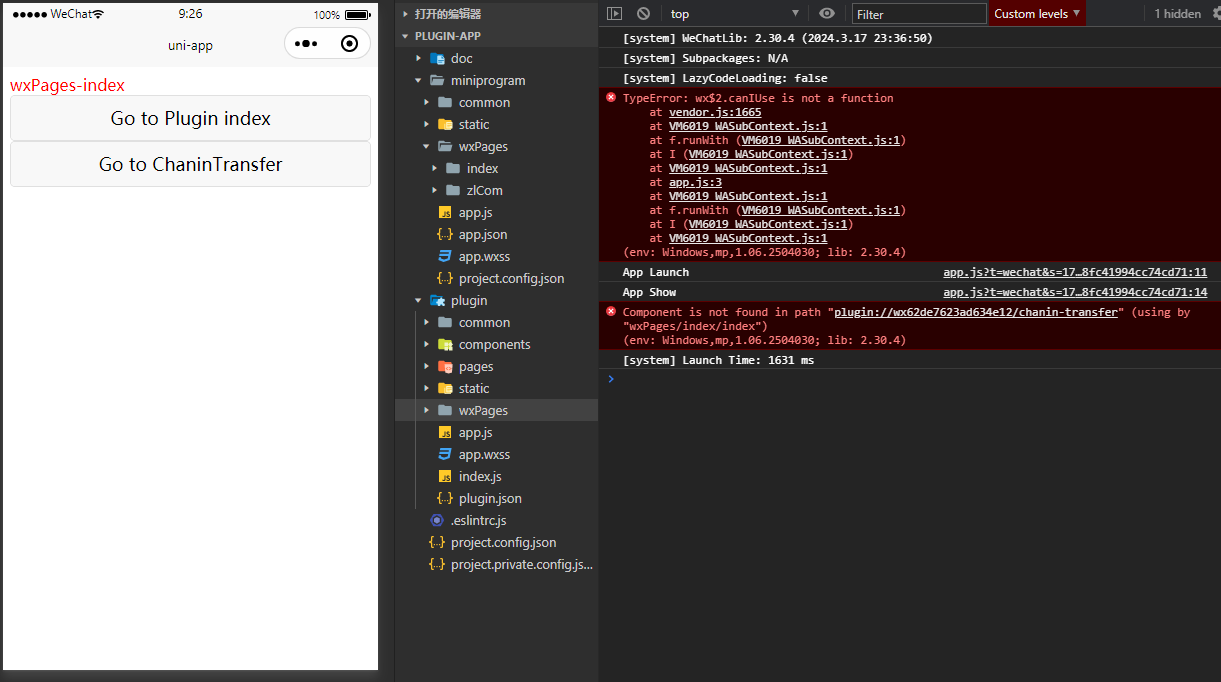Viewport: 1221px width, 682px height.
Task: Open app.wxss under miniprogram folder
Action: tap(484, 256)
